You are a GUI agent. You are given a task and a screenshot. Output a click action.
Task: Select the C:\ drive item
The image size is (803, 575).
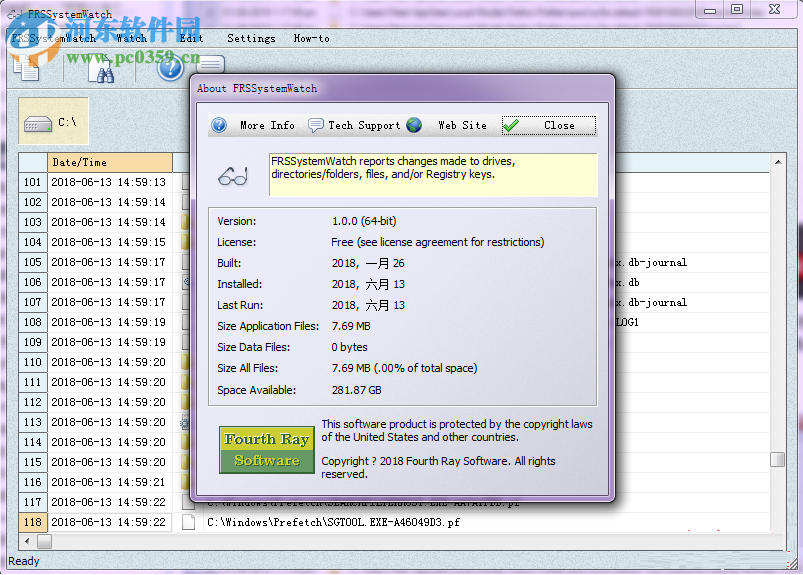(53, 121)
